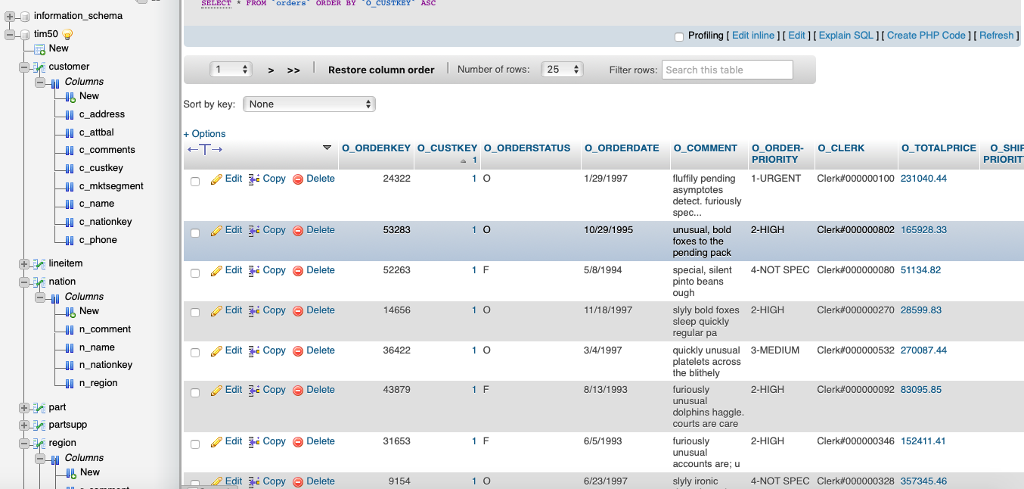Click the + Options link

click(x=204, y=134)
